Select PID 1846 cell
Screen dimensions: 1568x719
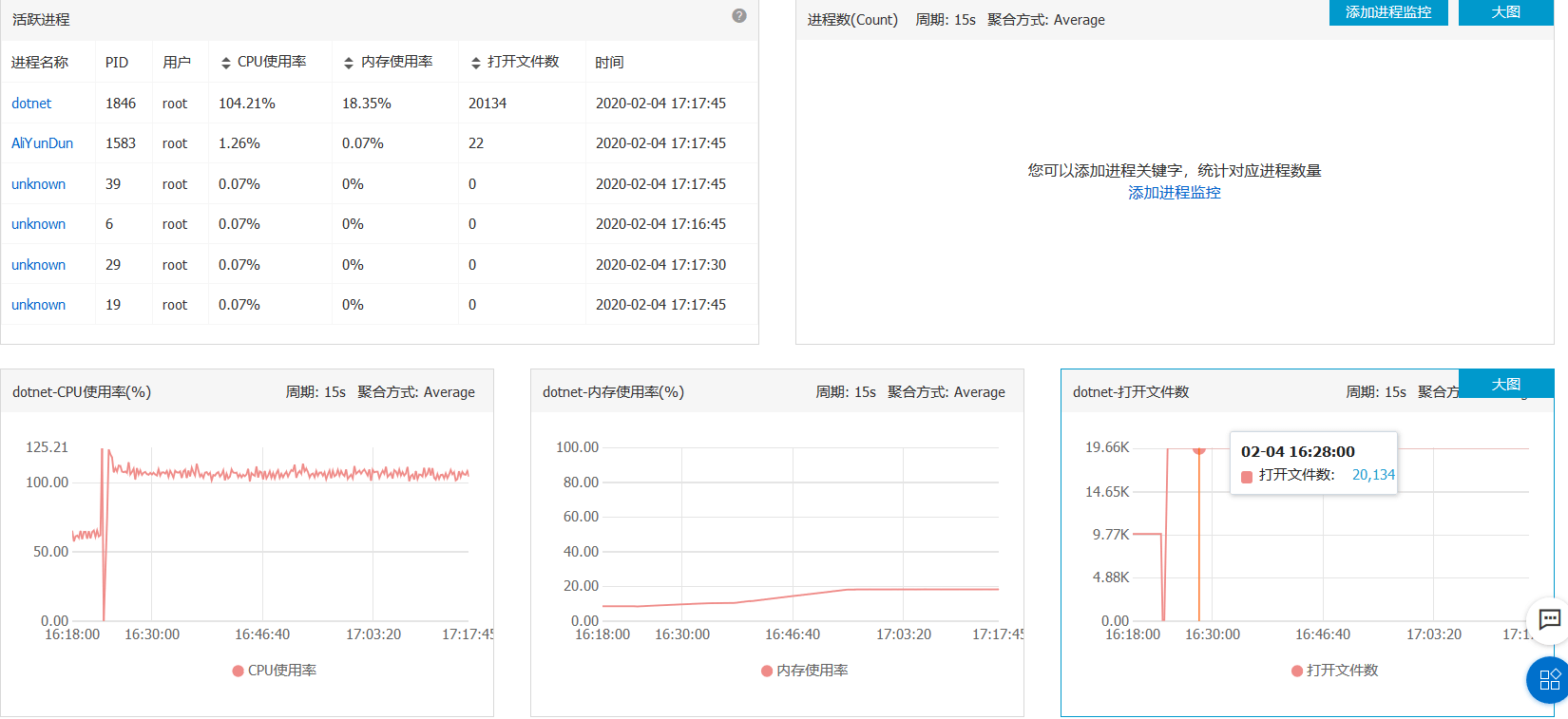pyautogui.click(x=121, y=104)
